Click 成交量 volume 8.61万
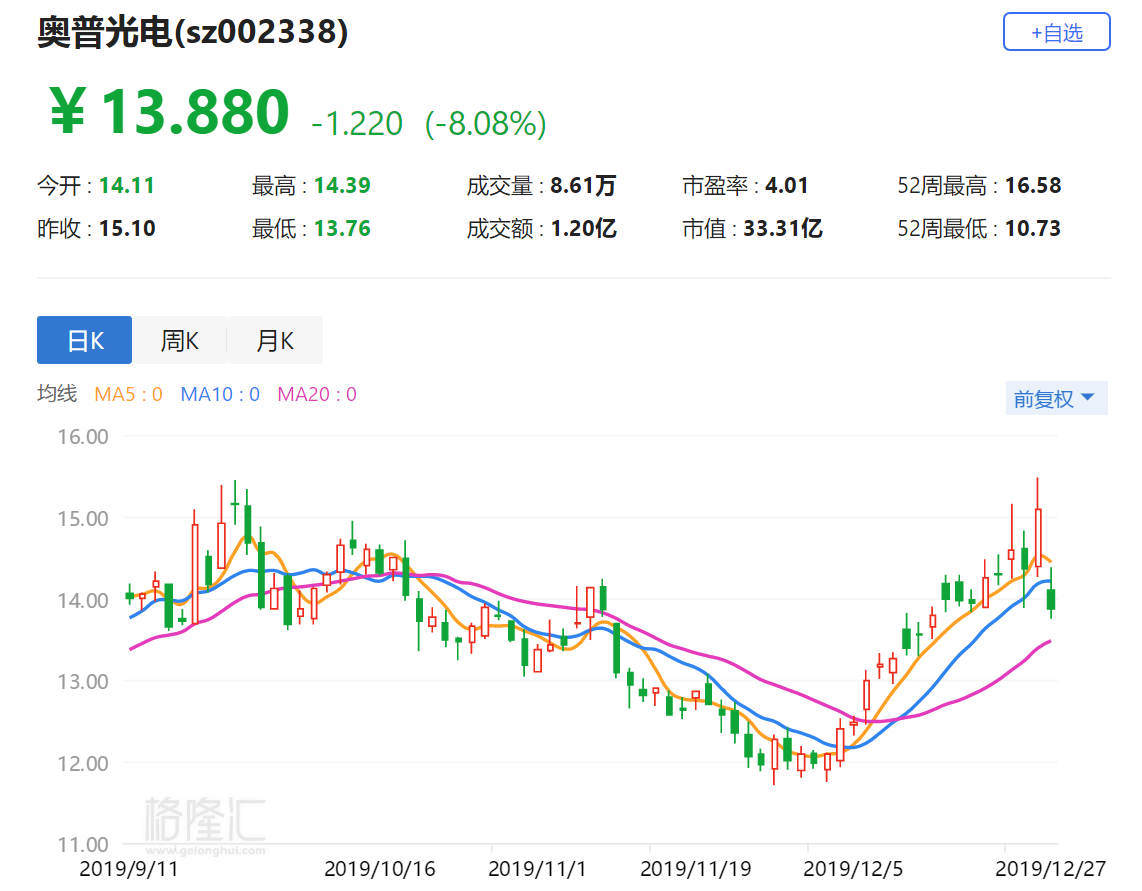 tap(583, 186)
